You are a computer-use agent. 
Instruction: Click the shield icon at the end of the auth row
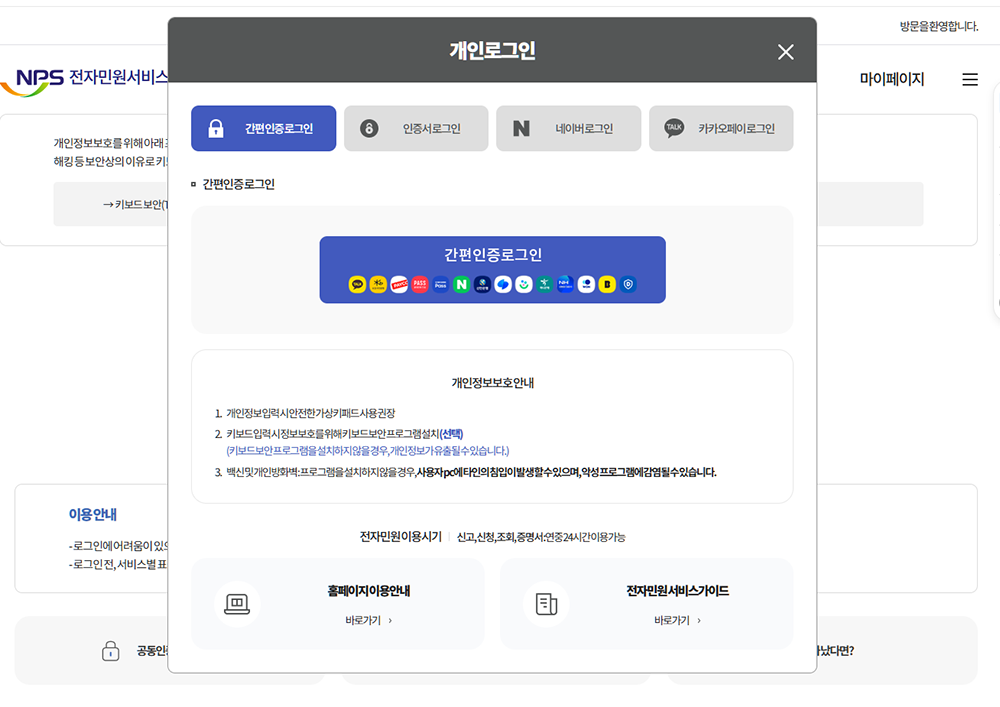(x=627, y=284)
